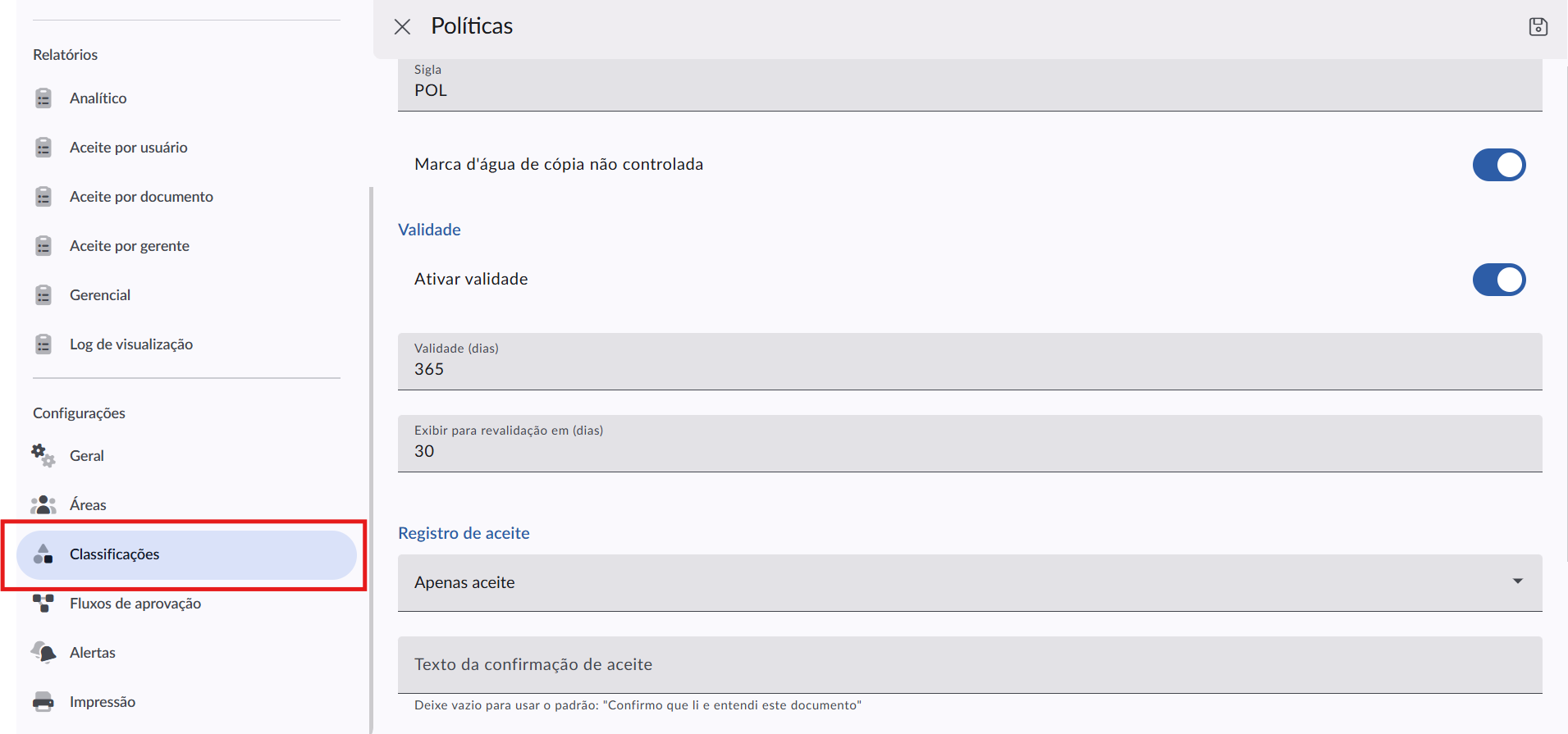
Task: Click the shapes icon beside Classificações
Action: coord(43,554)
